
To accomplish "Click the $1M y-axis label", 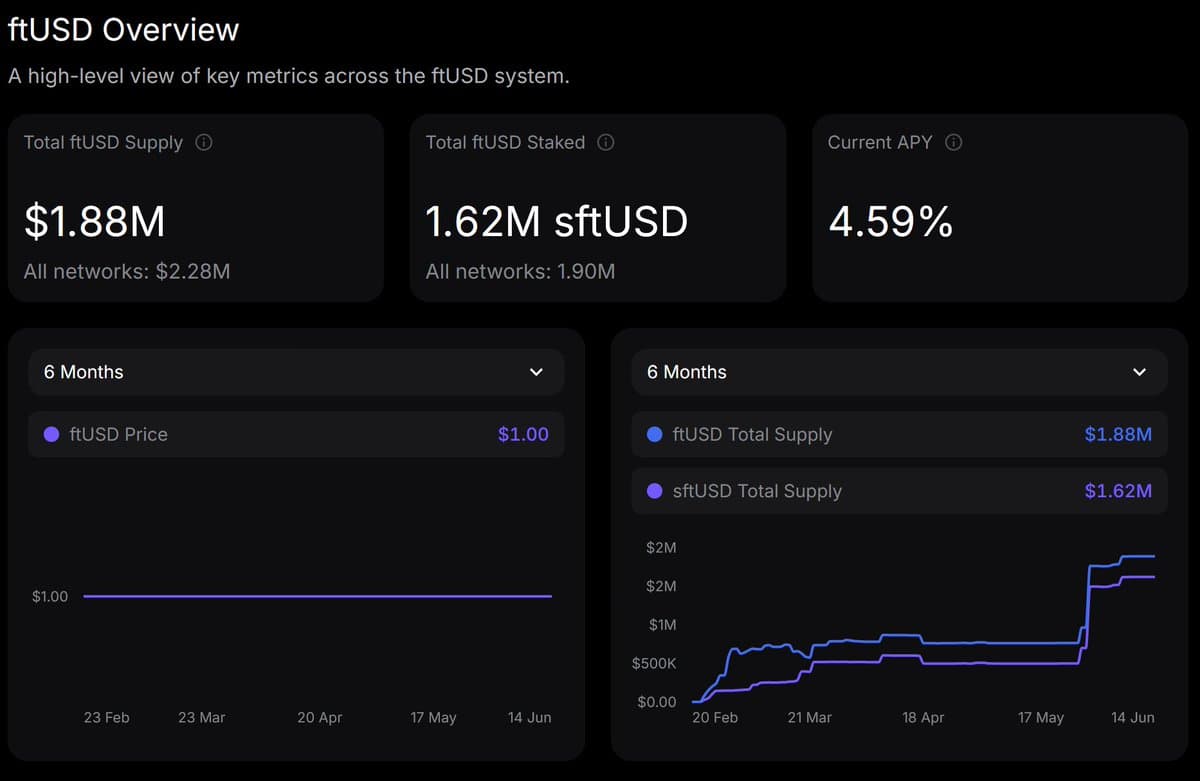I will 663,625.
